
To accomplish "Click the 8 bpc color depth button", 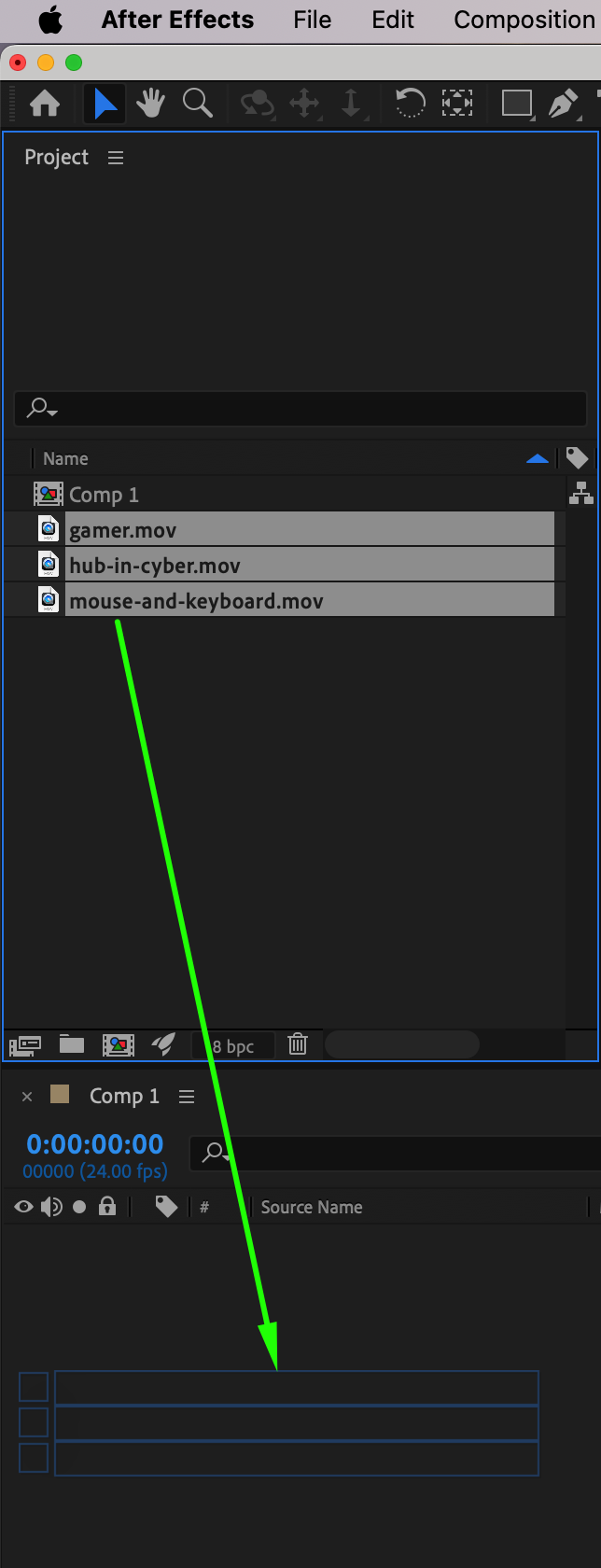I will (x=233, y=1046).
